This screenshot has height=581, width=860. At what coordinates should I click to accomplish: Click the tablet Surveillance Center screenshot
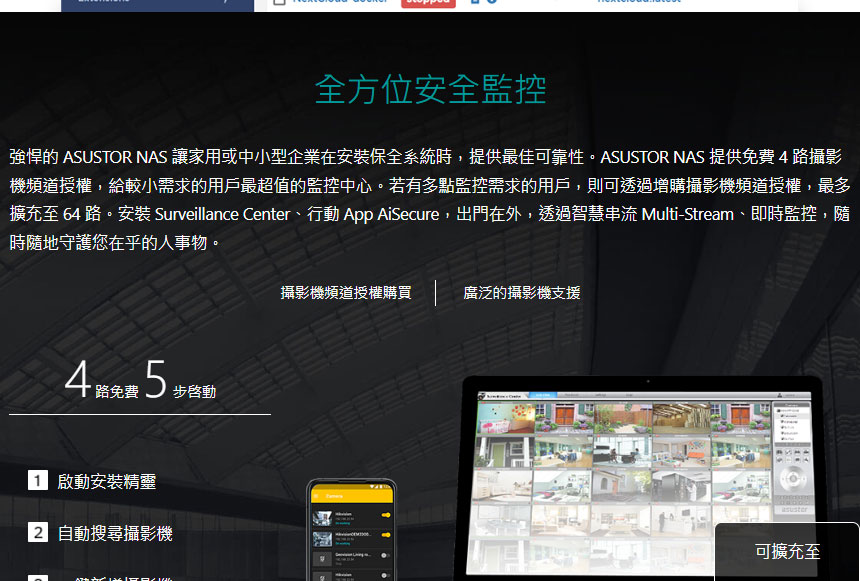[x=643, y=477]
